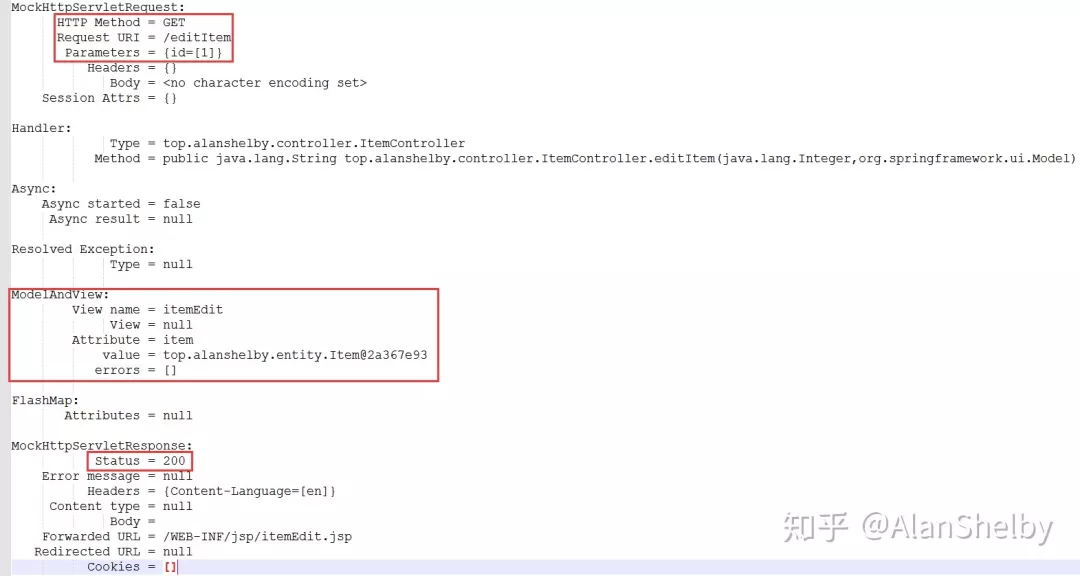Click the editItem method signature line
The width and height of the screenshot is (1080, 576).
pyautogui.click(x=585, y=158)
